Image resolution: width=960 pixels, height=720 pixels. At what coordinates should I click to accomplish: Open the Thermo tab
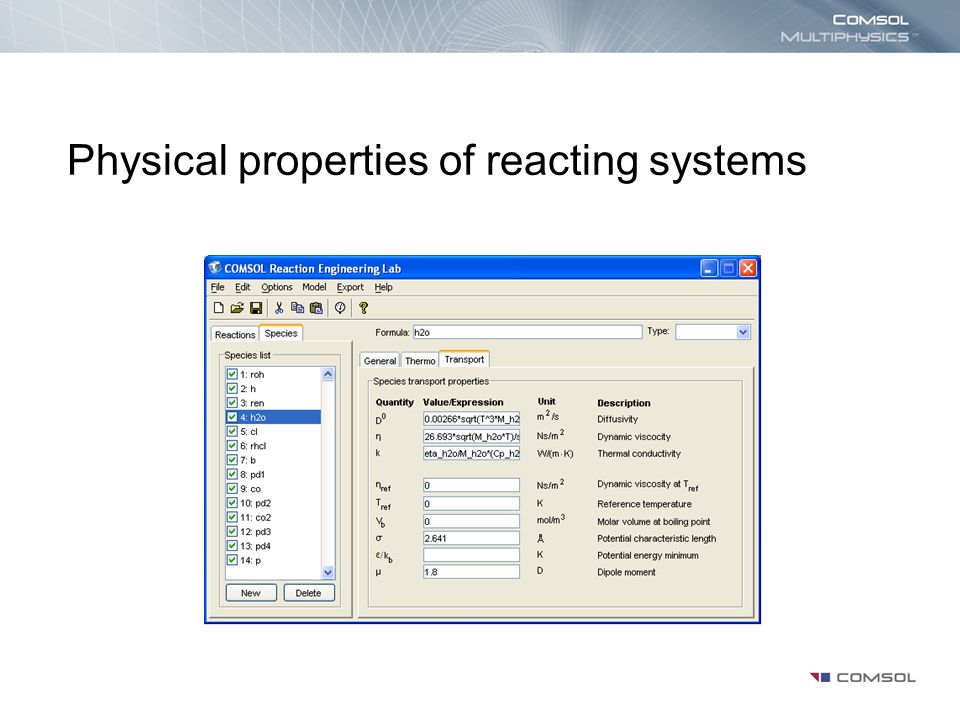click(x=420, y=361)
